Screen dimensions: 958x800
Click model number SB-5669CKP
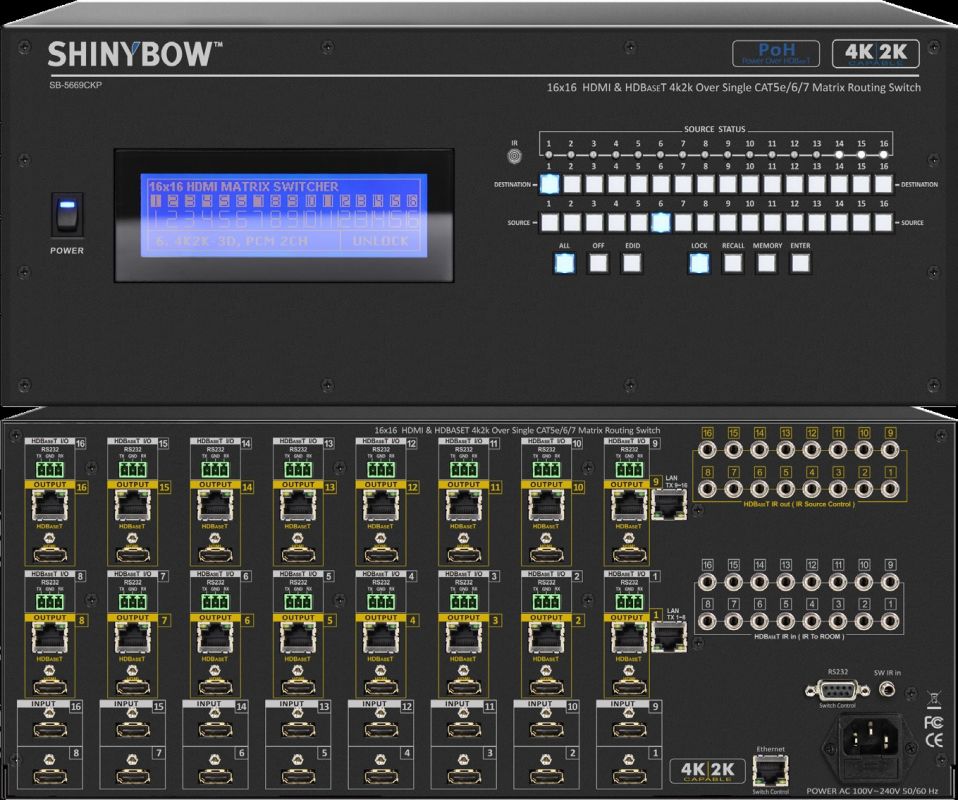click(76, 85)
